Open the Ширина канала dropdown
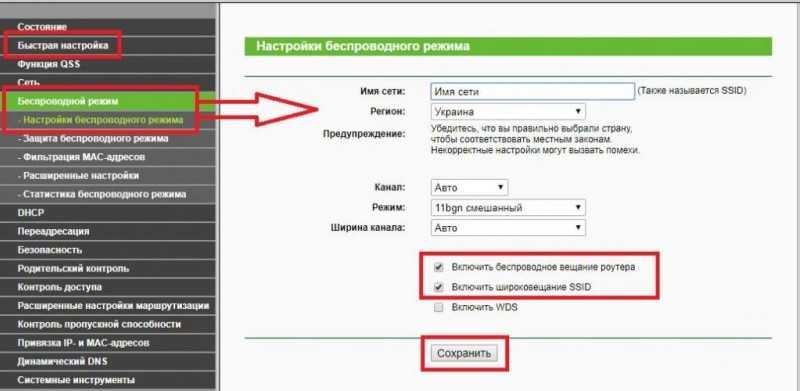 508,228
